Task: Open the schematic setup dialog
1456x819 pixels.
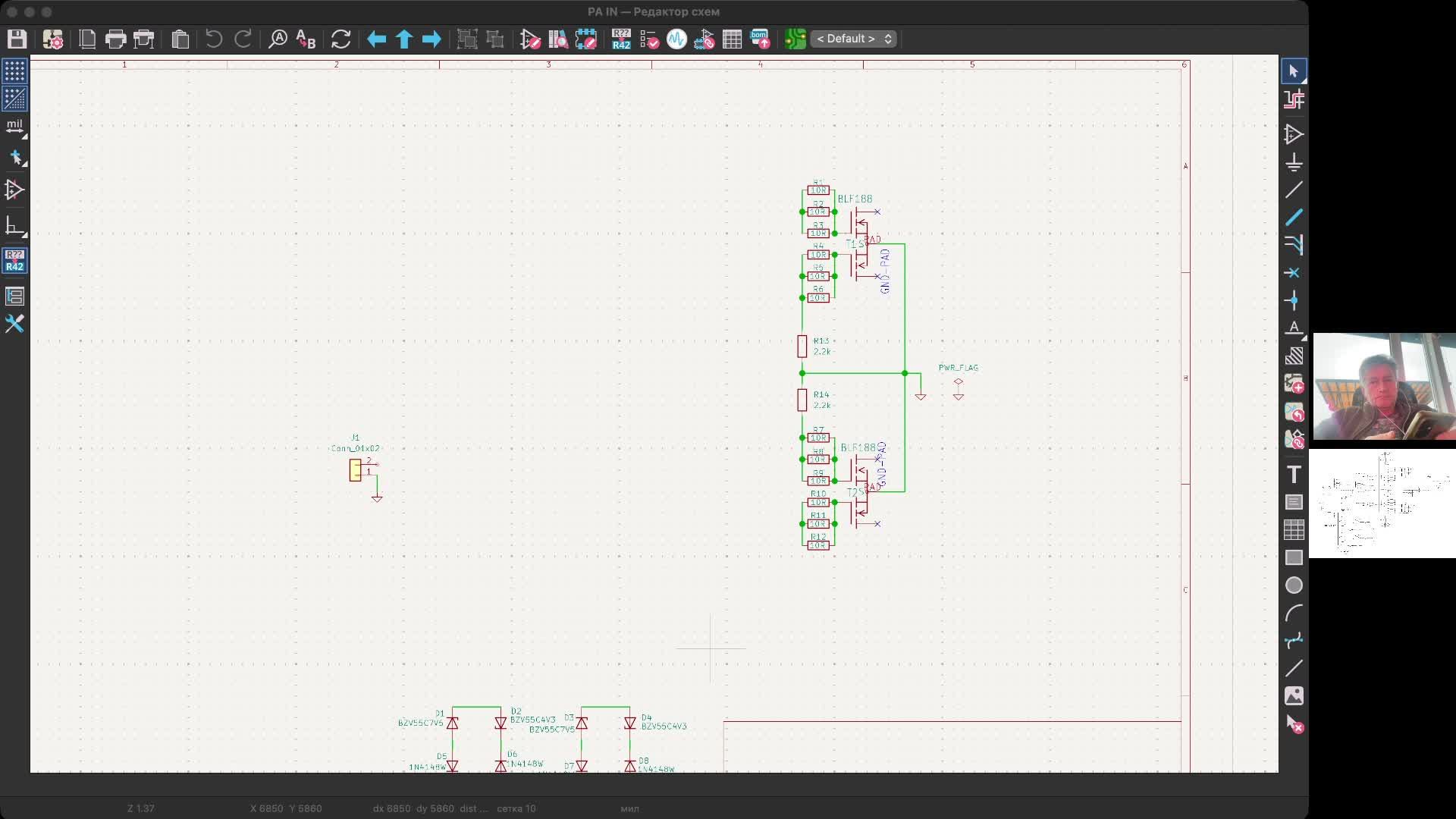Action: (52, 39)
